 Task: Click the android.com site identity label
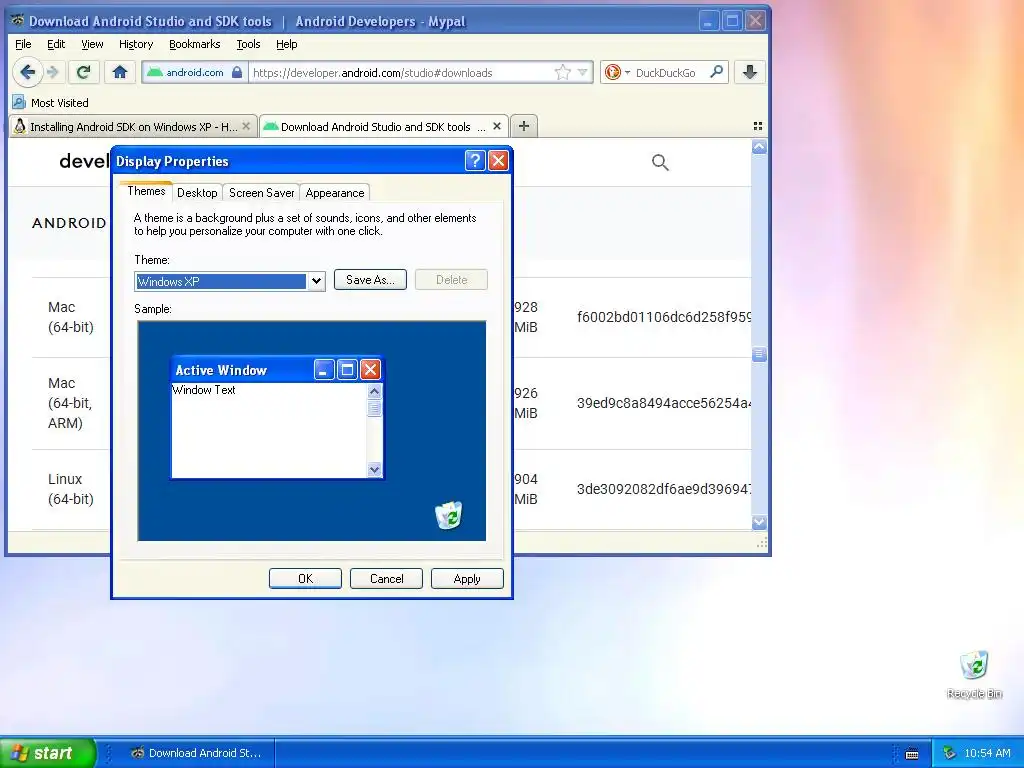[195, 72]
